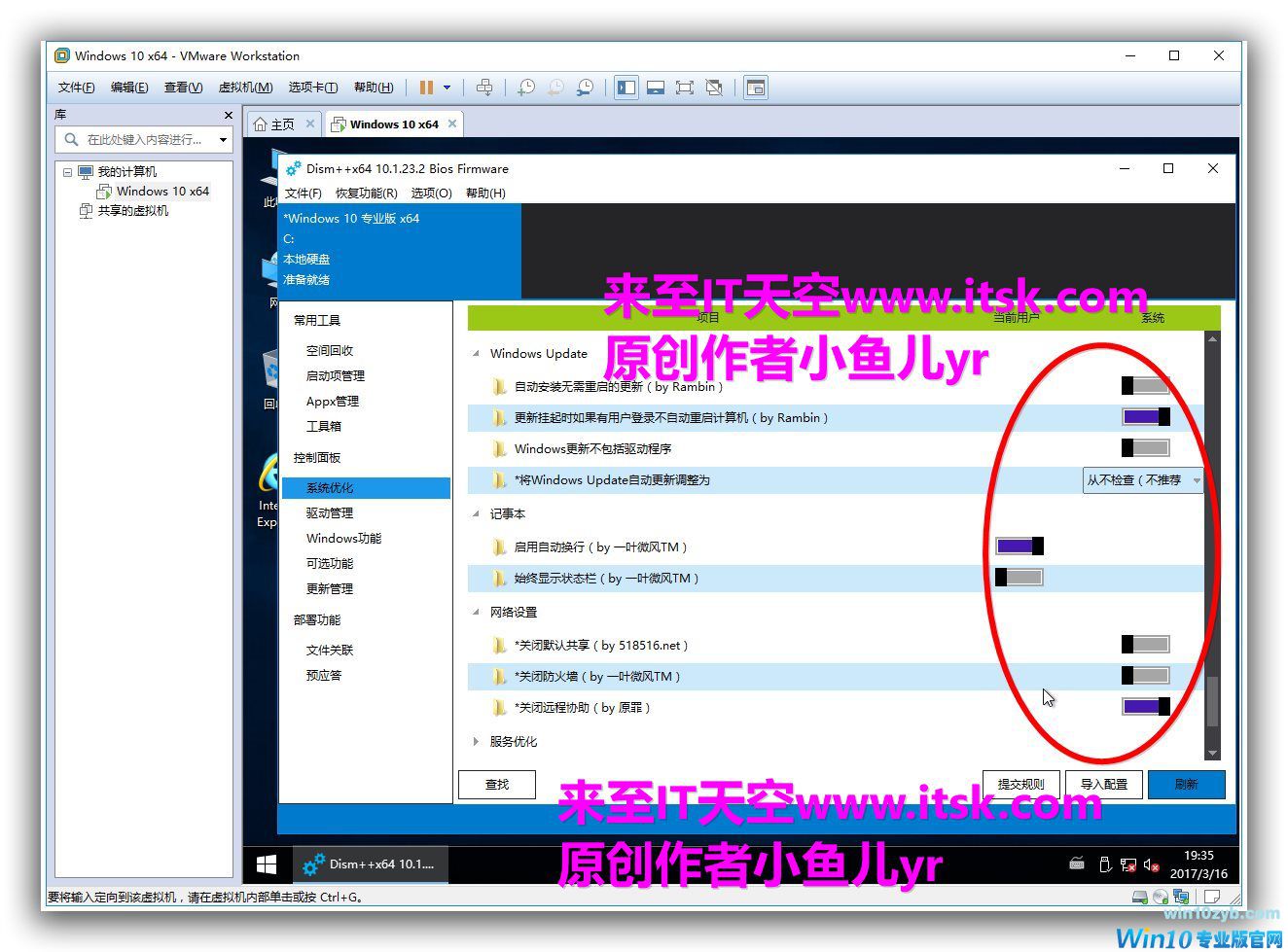Click the VMware pause virtual machine icon
Viewport: 1288px width, 952px height.
[426, 88]
